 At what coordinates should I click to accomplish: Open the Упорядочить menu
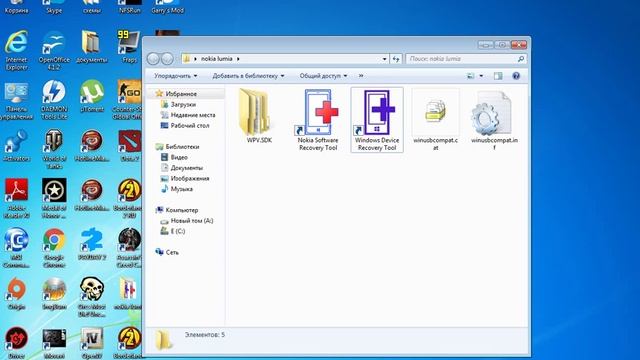176,76
